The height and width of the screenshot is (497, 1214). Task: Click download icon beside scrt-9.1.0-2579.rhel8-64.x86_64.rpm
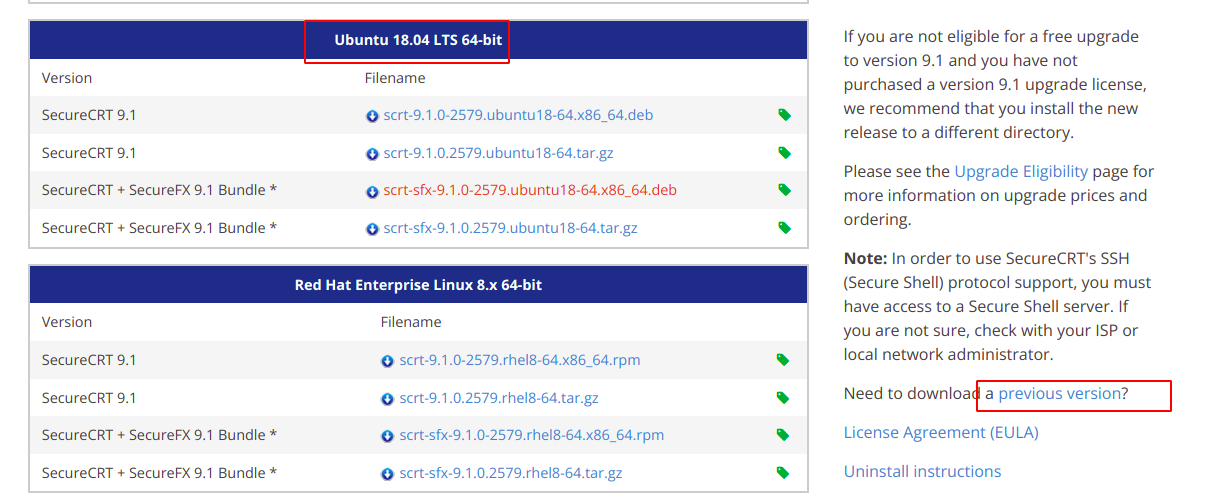pyautogui.click(x=387, y=361)
